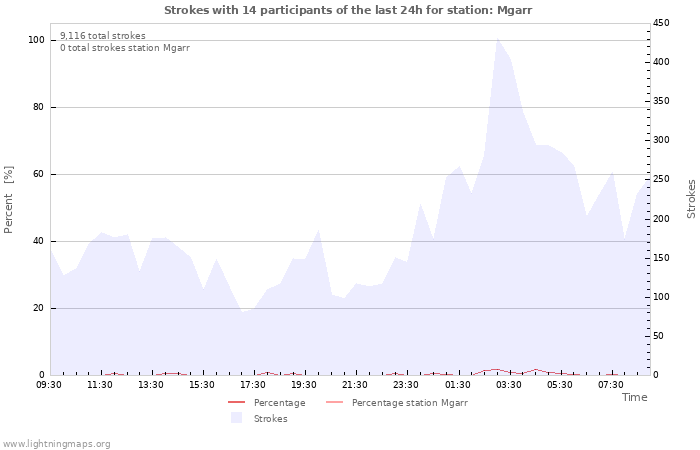Click the 03:30 time axis tick label
Screen dimensions: 700x450
pyautogui.click(x=508, y=385)
